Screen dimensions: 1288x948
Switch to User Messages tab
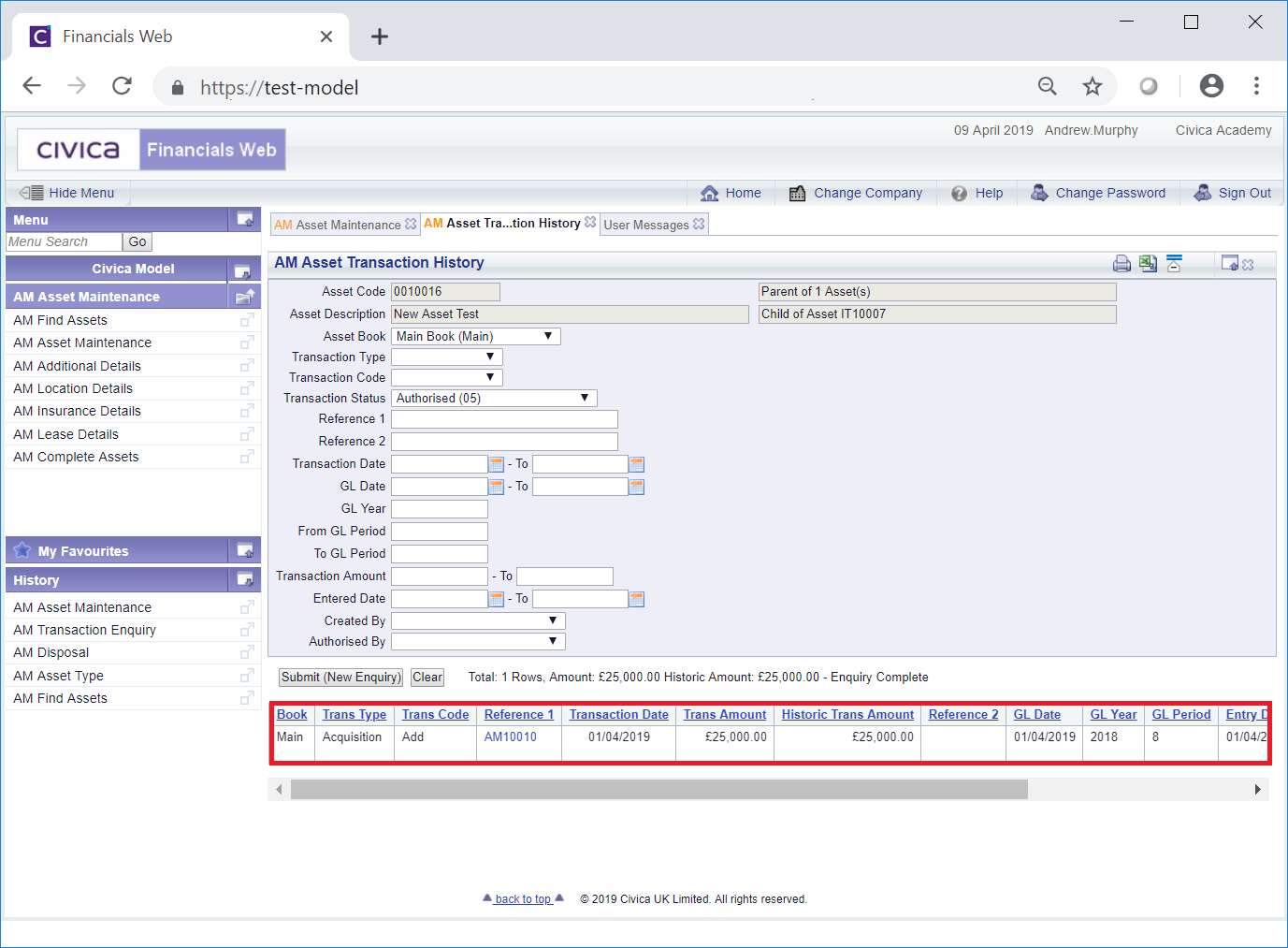tap(646, 225)
